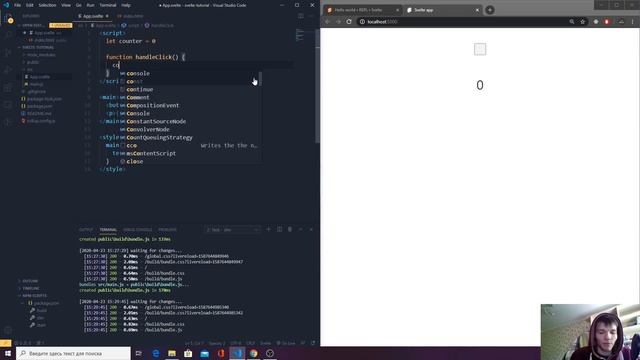Collapse the src folder
The image size is (640, 360).
29,69
